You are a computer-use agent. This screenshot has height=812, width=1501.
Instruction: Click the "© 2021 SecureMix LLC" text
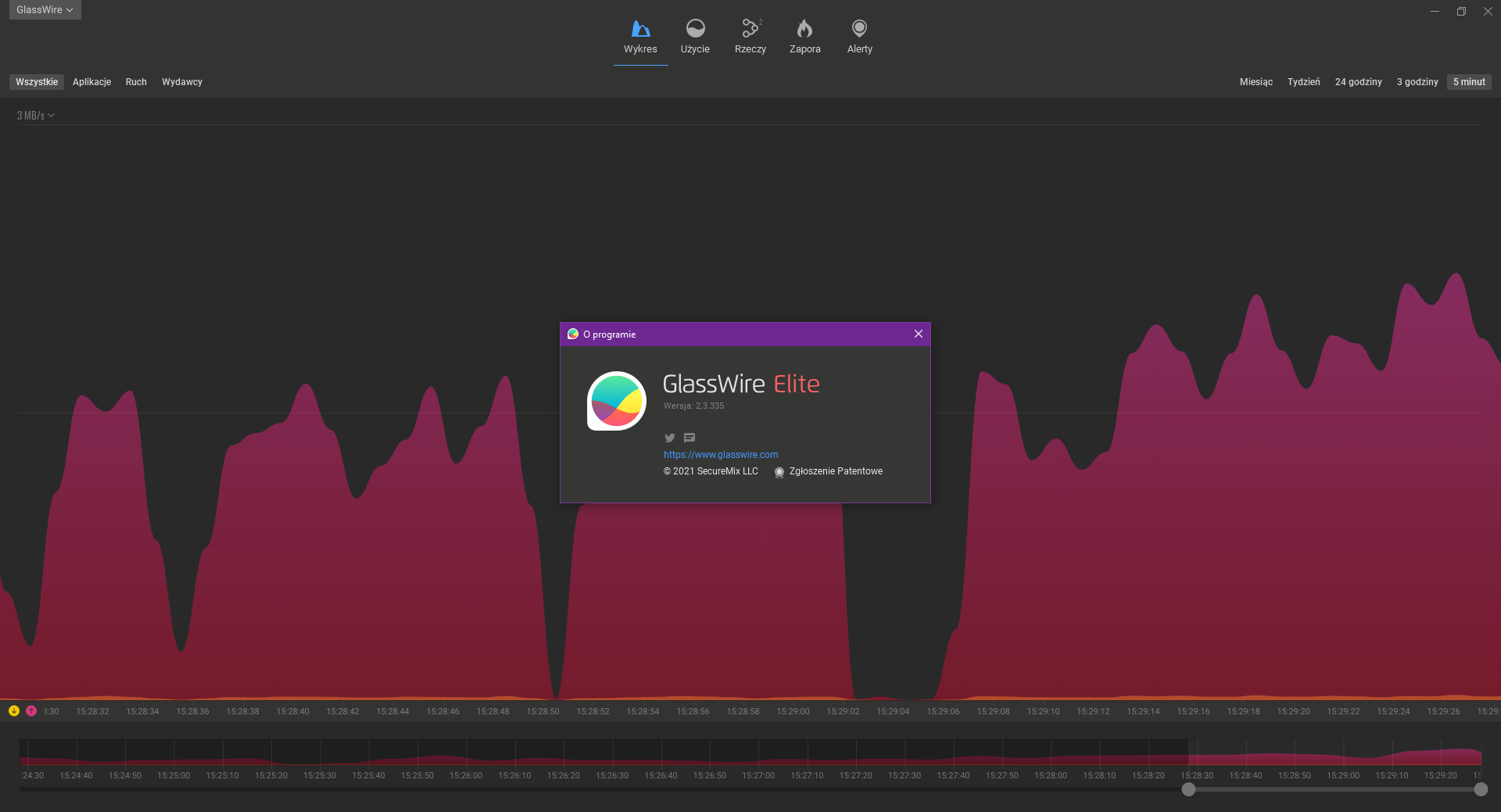[711, 471]
